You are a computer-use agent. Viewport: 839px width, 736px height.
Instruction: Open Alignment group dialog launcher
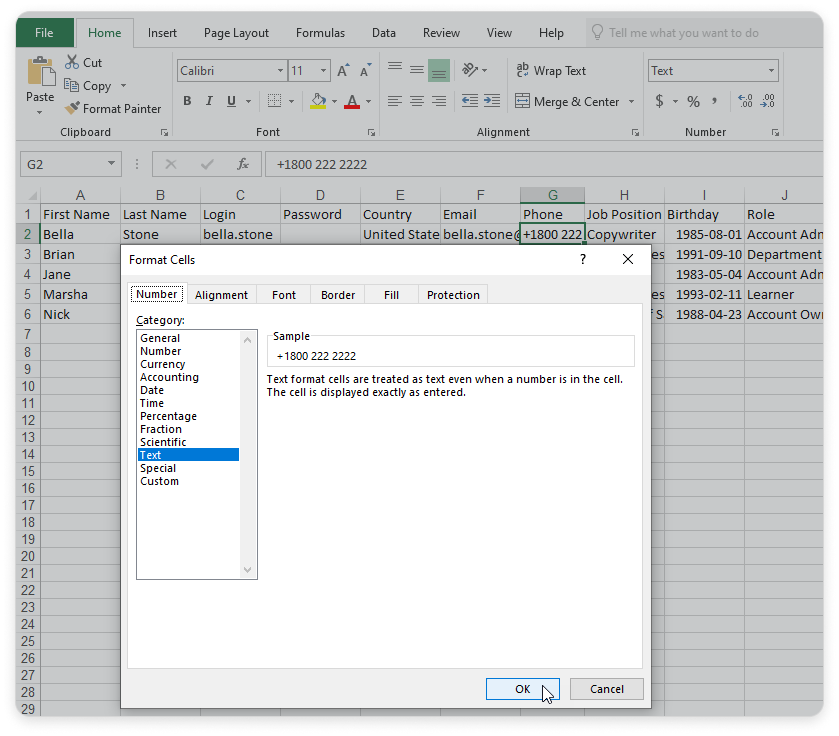pyautogui.click(x=635, y=132)
